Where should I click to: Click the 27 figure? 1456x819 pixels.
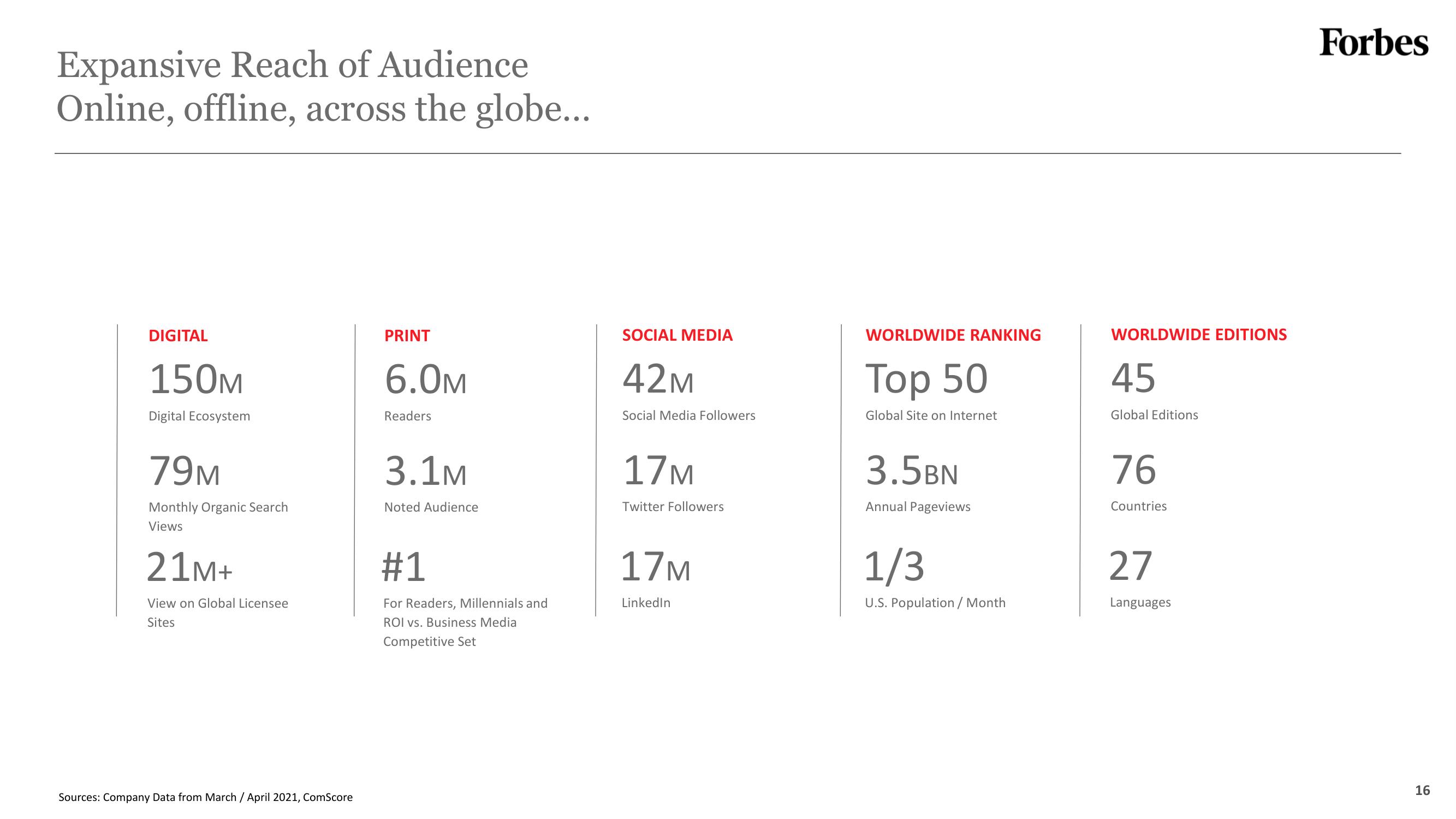1131,566
